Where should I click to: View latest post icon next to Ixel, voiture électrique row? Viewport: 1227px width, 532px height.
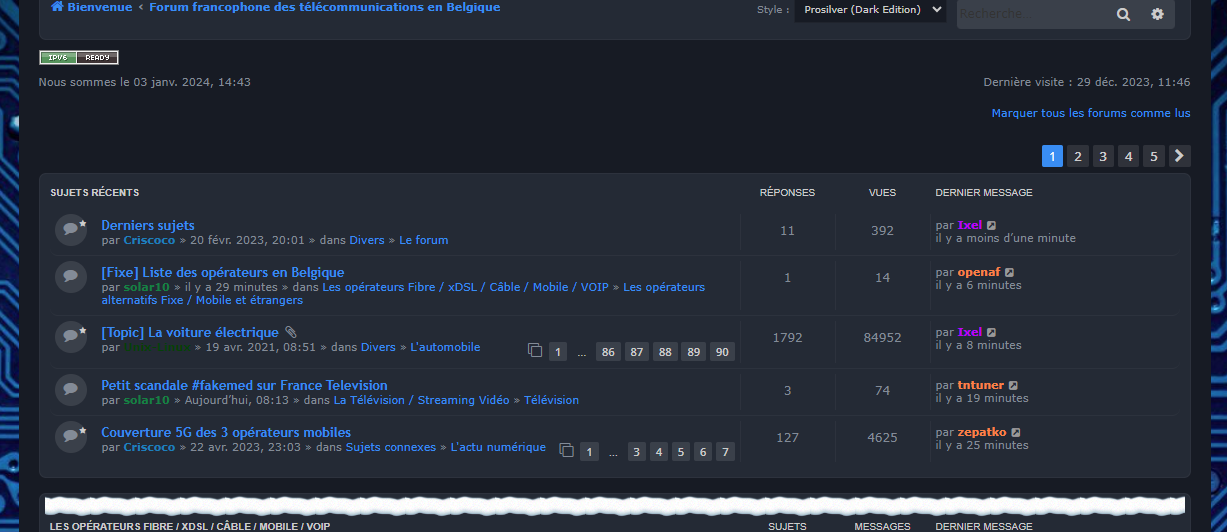(x=992, y=332)
